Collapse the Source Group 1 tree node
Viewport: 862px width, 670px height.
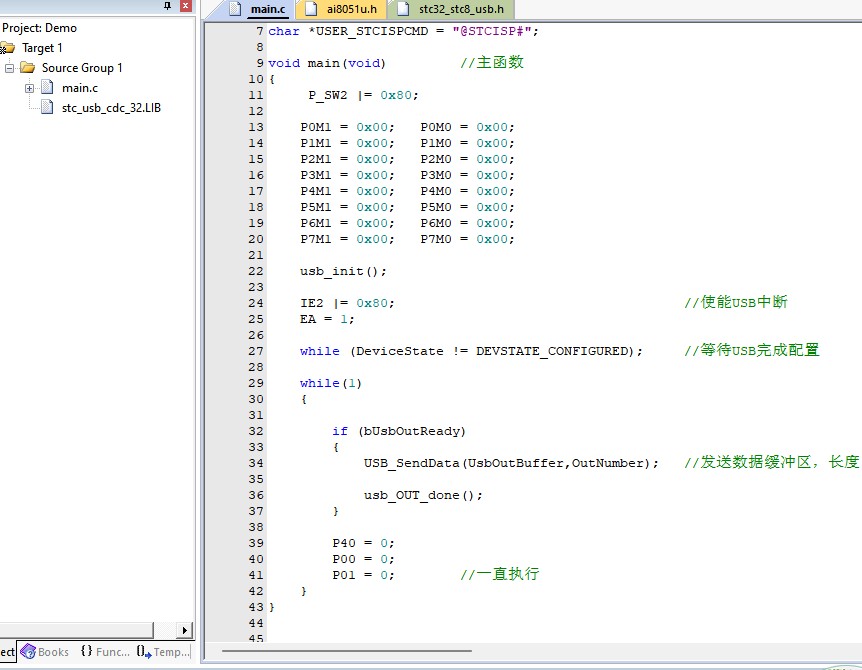point(9,68)
